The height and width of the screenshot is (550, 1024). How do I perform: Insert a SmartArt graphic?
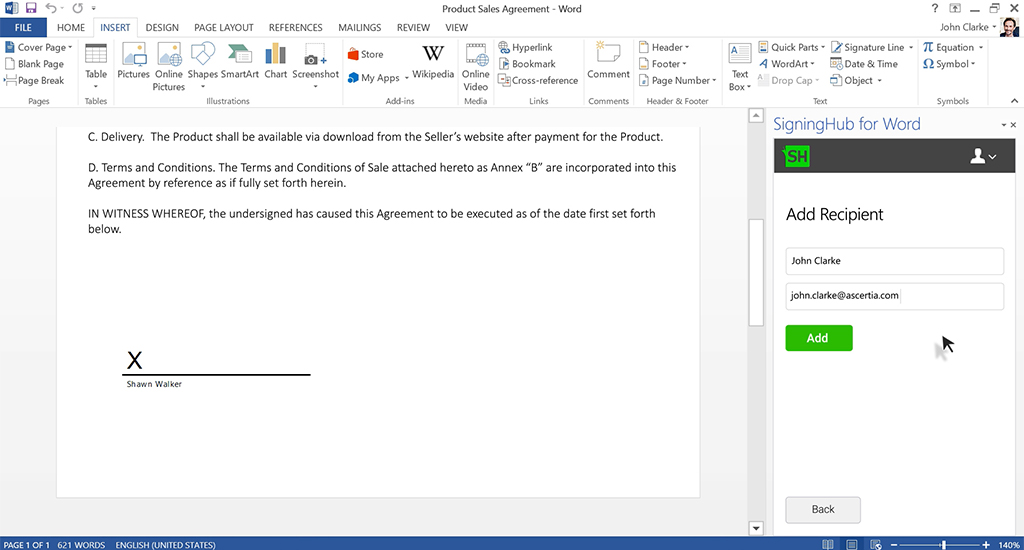pos(240,61)
